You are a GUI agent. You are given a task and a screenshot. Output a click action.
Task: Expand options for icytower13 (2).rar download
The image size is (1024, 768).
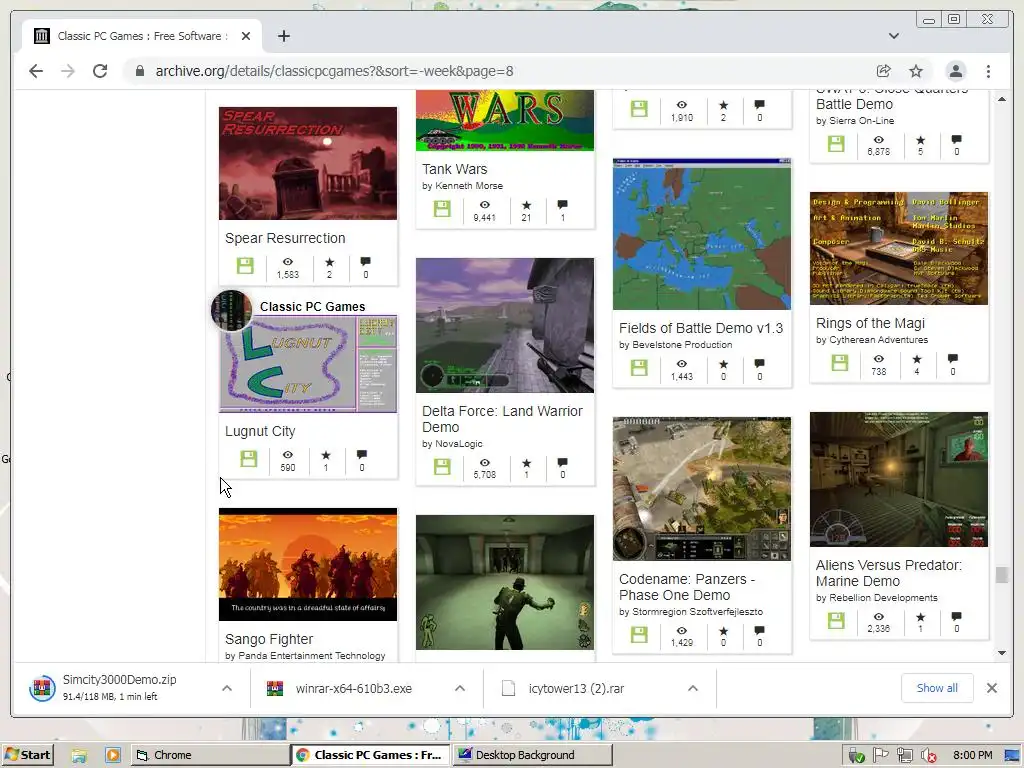[x=693, y=688]
